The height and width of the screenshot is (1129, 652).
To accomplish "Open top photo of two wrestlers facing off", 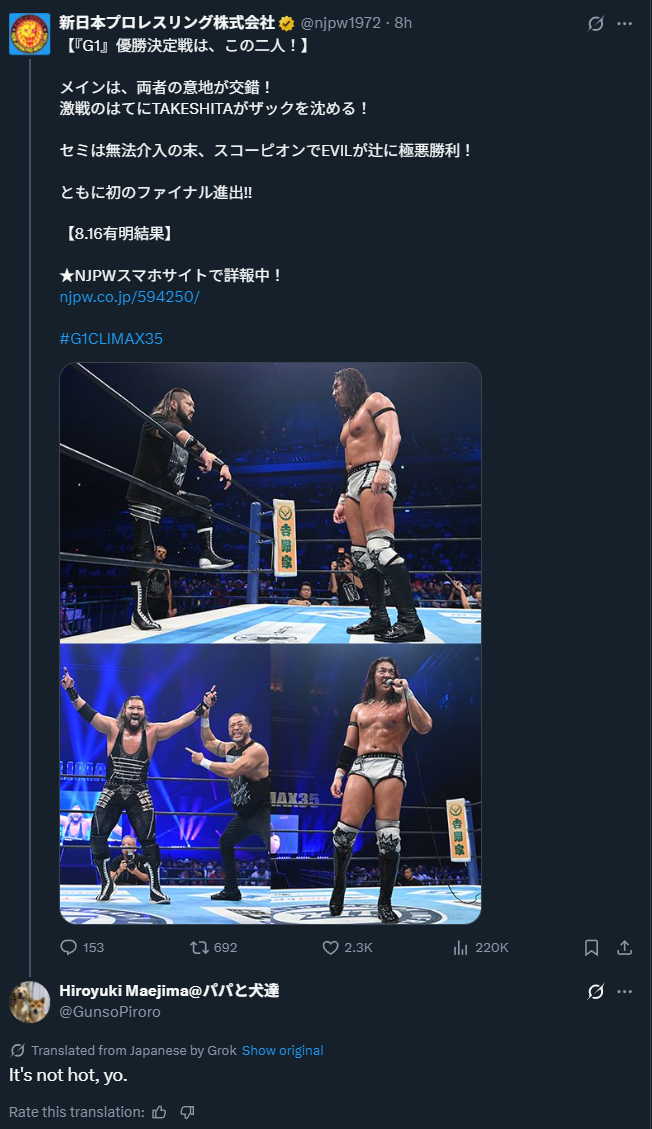I will [x=271, y=503].
